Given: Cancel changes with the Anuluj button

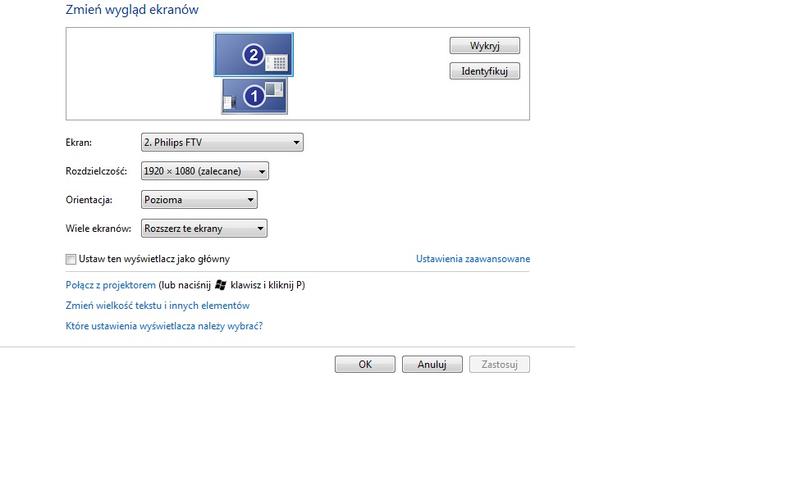Looking at the screenshot, I should [x=431, y=365].
